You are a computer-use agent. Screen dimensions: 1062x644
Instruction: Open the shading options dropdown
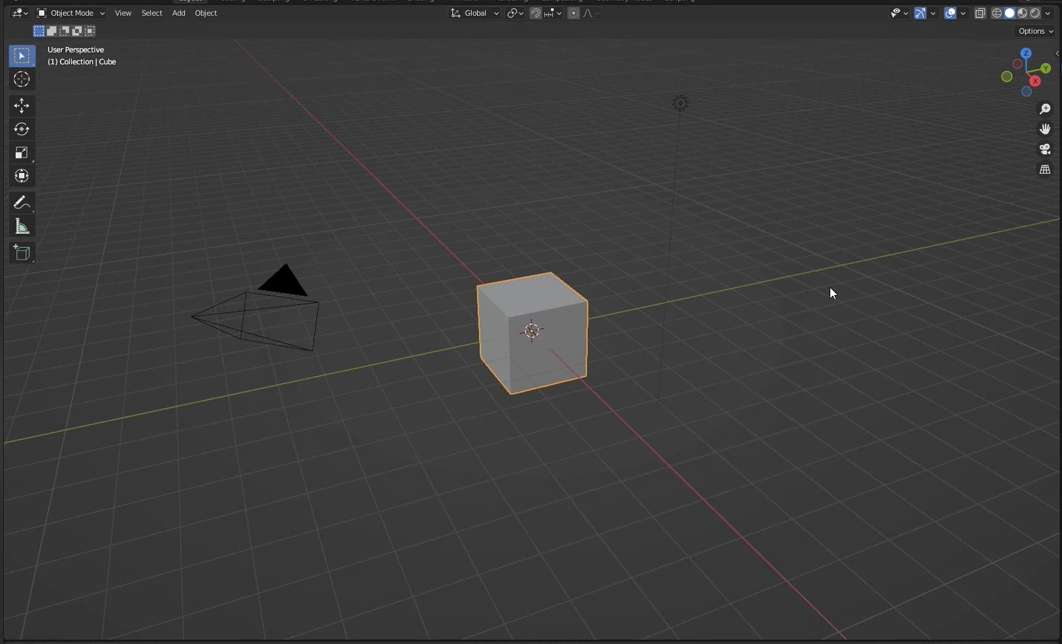[x=1047, y=13]
